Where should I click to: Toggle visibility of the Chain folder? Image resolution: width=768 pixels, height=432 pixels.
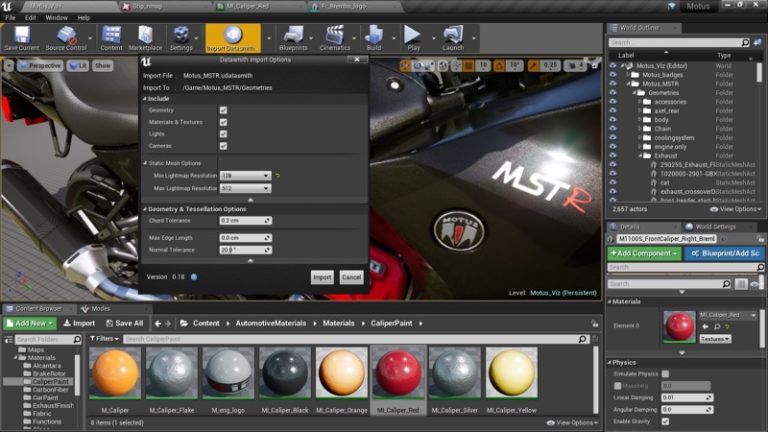[613, 128]
